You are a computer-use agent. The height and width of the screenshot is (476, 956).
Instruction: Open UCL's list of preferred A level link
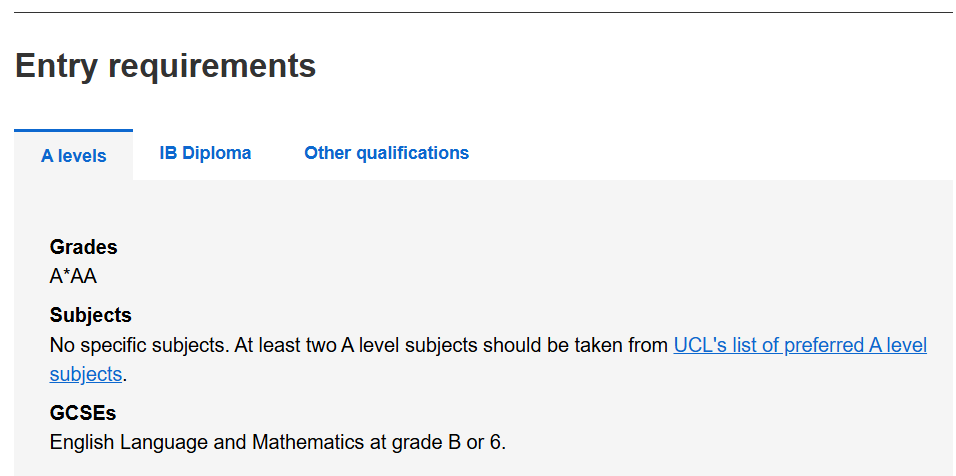[x=800, y=345]
